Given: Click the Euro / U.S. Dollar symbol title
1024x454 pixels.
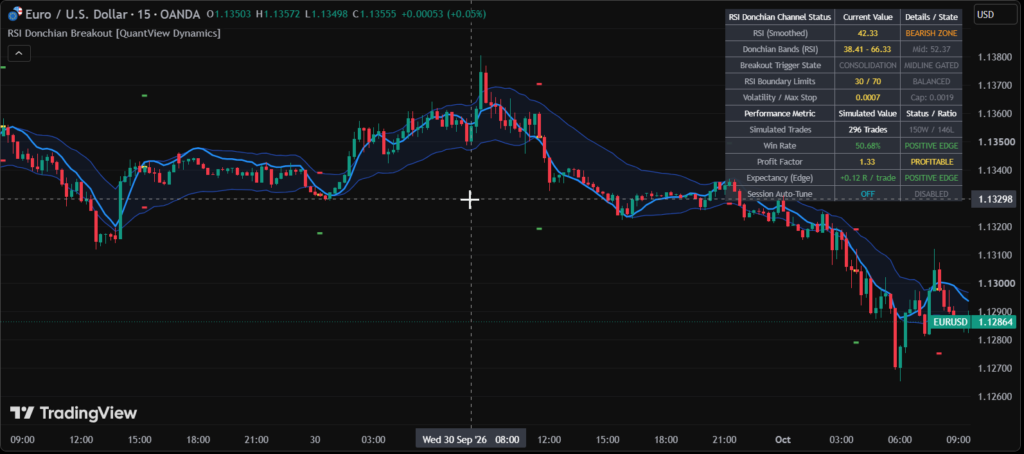Looking at the screenshot, I should (112, 14).
